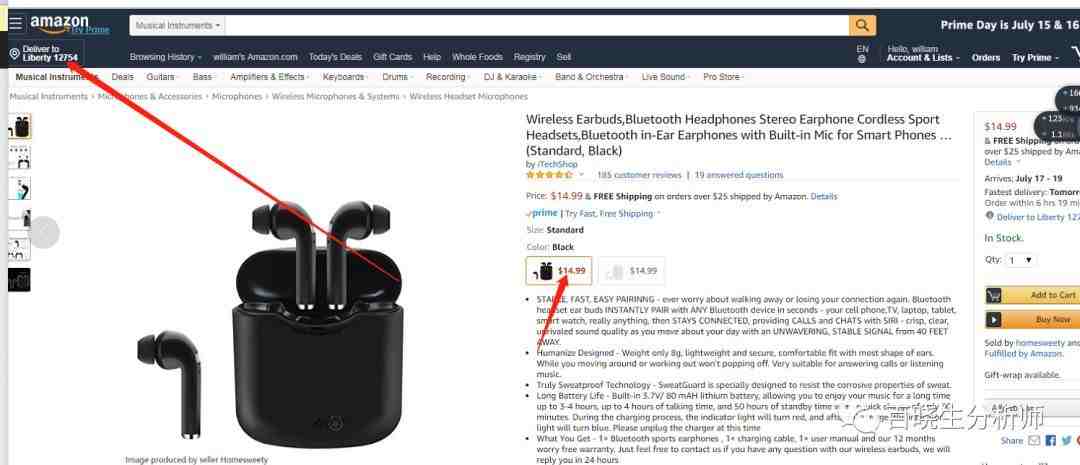Select the white color swatch option
Screen dimensions: 1080x465
click(x=632, y=271)
